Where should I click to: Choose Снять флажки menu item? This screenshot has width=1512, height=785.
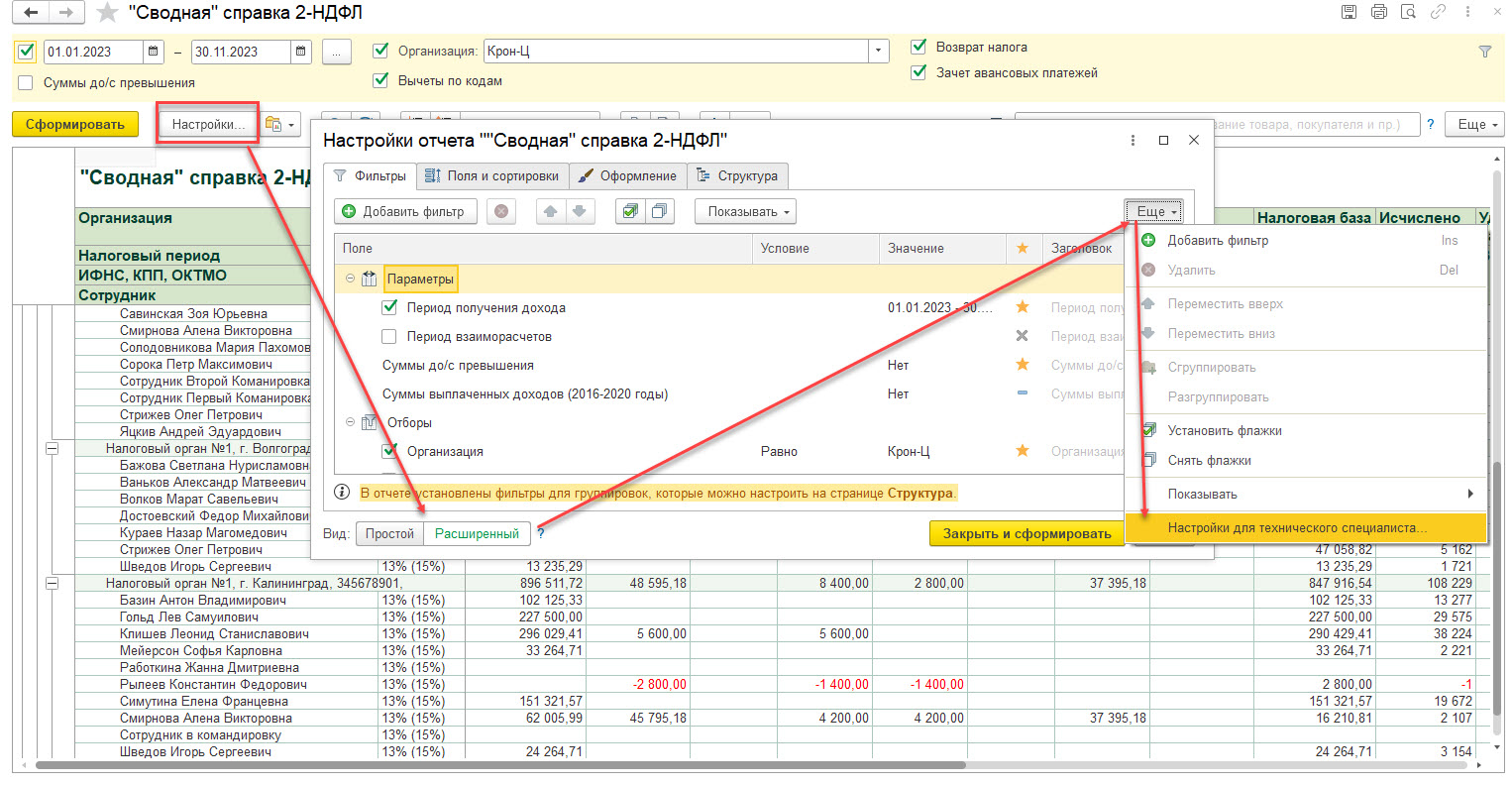click(1306, 460)
